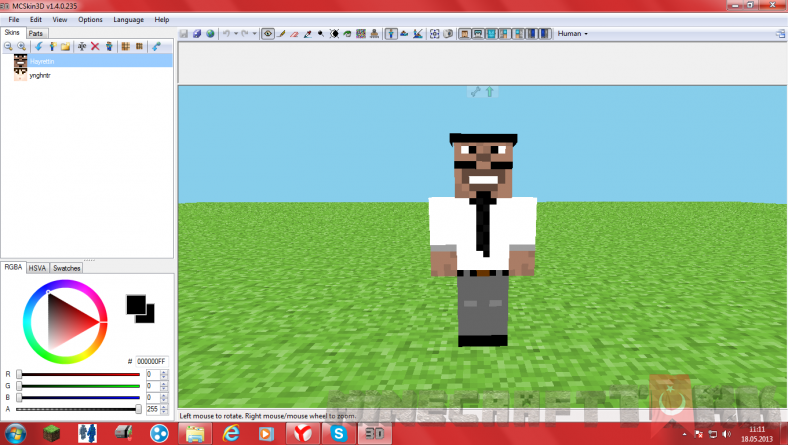
Task: Click the decrease resolution grid icon
Action: (139, 46)
